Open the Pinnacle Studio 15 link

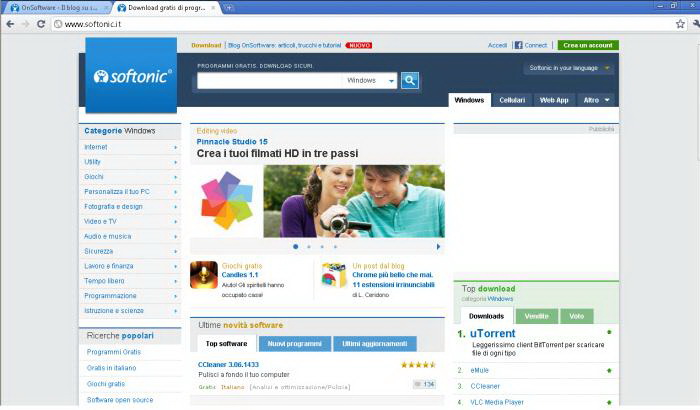coord(232,142)
